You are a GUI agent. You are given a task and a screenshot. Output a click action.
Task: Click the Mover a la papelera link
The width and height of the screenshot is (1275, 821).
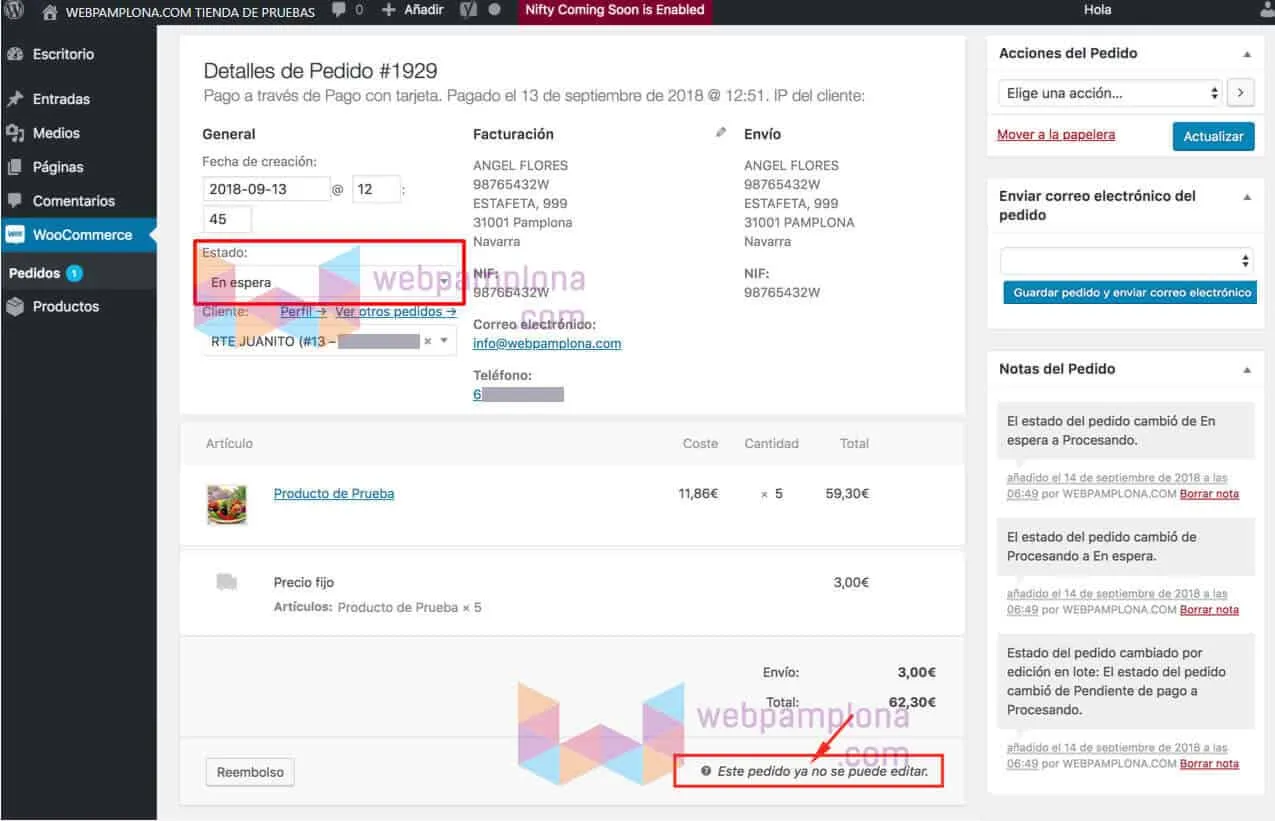point(1056,135)
